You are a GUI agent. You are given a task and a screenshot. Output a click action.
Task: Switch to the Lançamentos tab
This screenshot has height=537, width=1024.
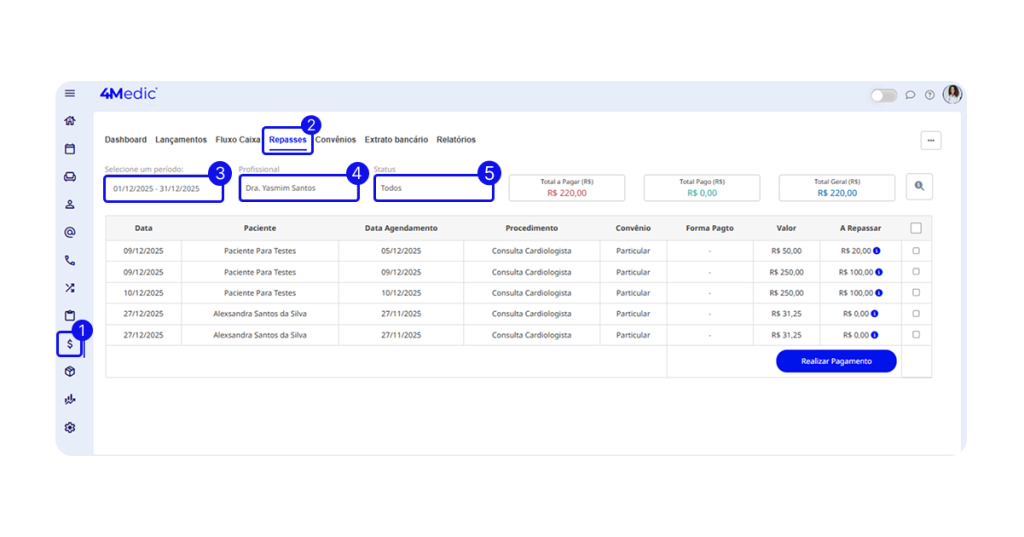pyautogui.click(x=181, y=140)
